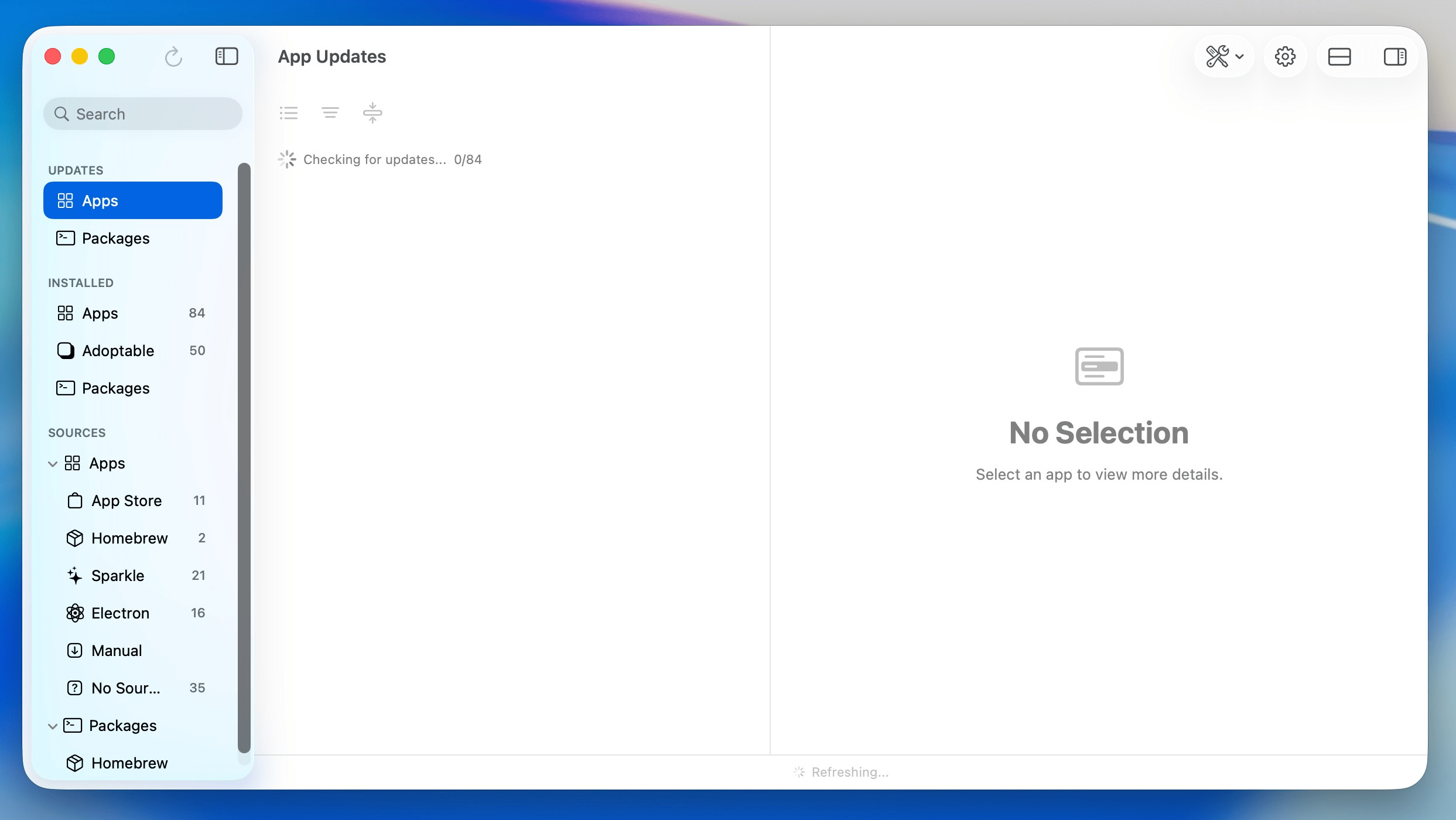Click the list view icon near App Updates
Screen dimensions: 1456x820
pos(288,112)
